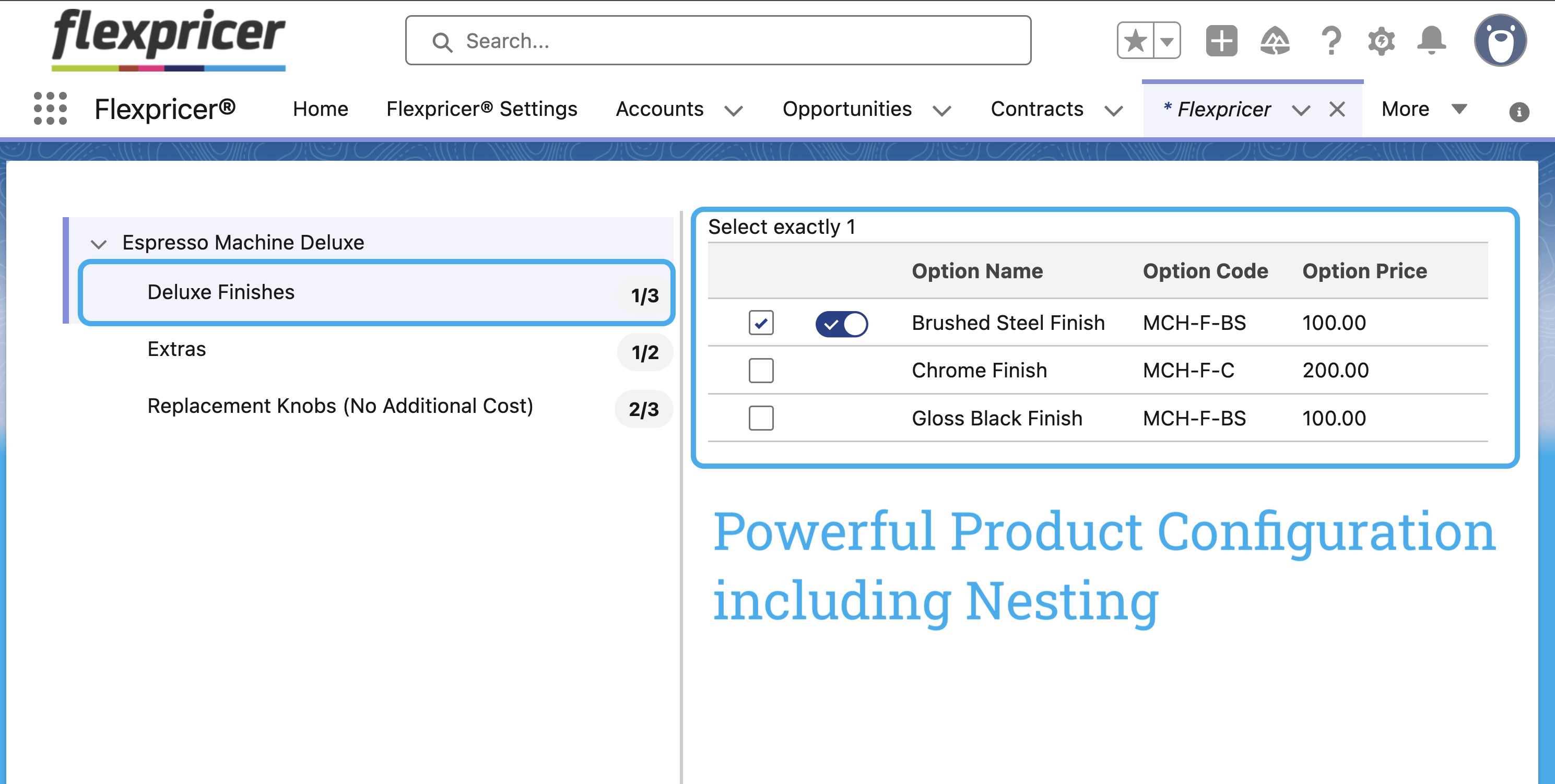Open the notifications bell

click(1431, 41)
